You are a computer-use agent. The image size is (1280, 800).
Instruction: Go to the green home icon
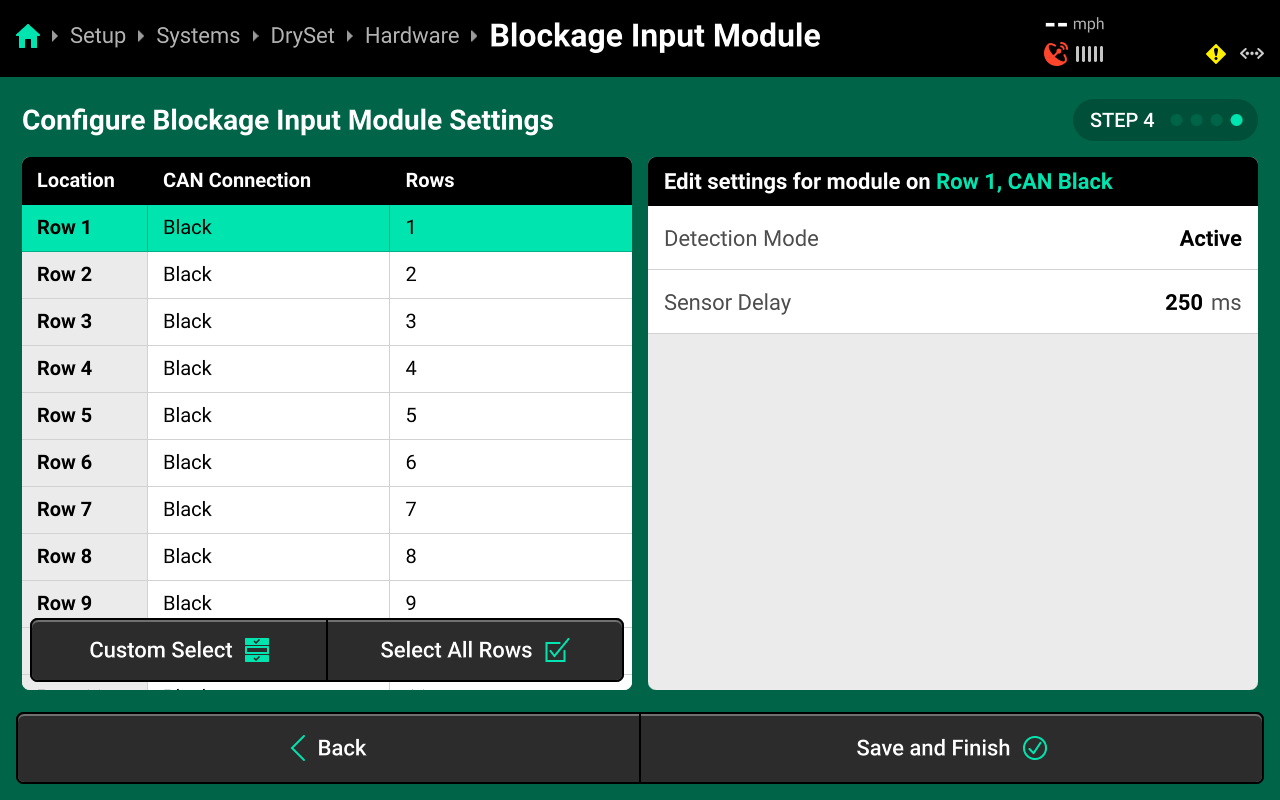[28, 37]
